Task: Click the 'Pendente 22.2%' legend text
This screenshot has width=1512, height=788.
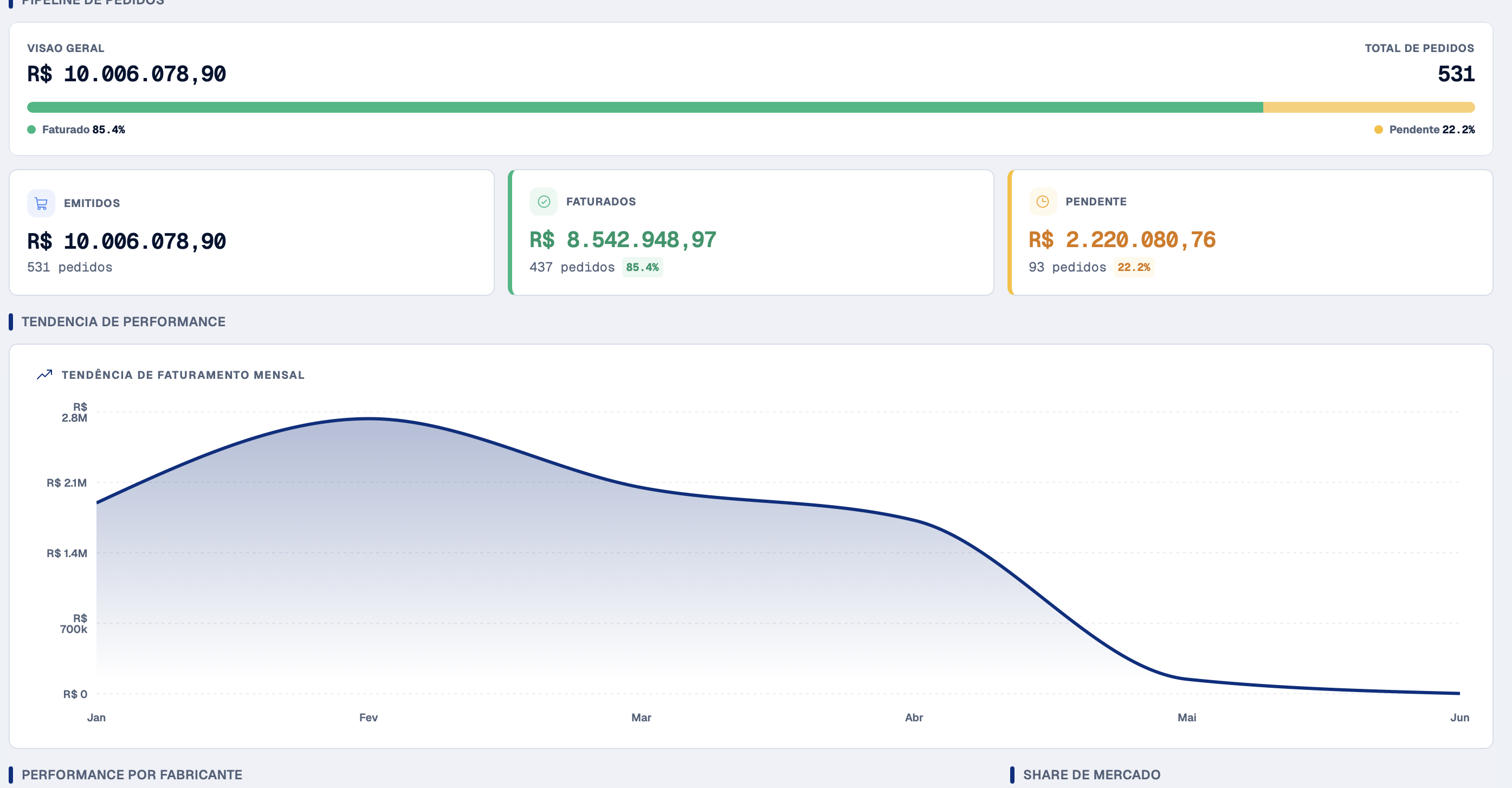Action: pyautogui.click(x=1432, y=129)
